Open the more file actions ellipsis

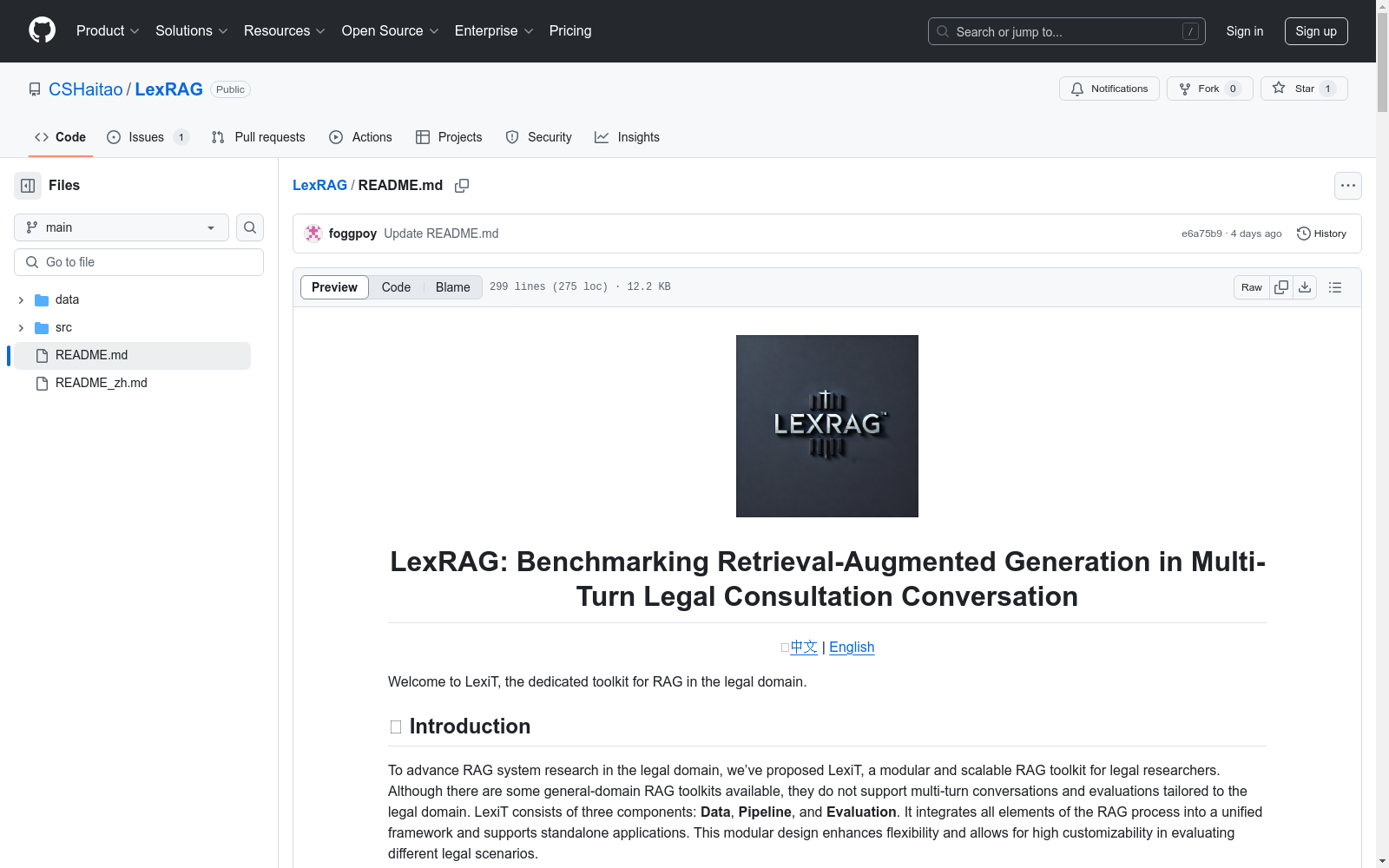[x=1348, y=186]
